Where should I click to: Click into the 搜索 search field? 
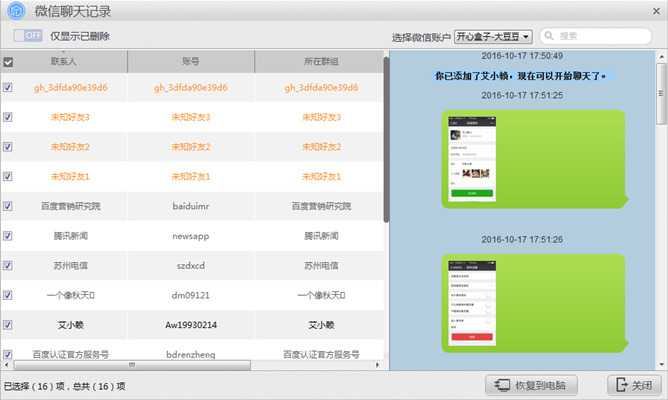coord(596,36)
